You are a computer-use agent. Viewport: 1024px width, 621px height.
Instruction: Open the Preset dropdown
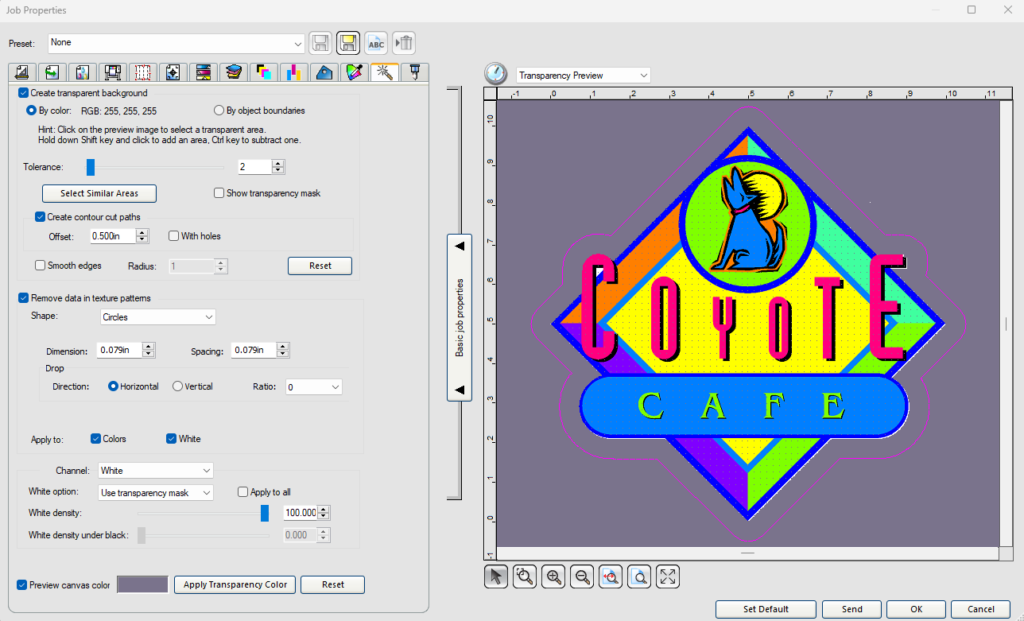(x=176, y=43)
